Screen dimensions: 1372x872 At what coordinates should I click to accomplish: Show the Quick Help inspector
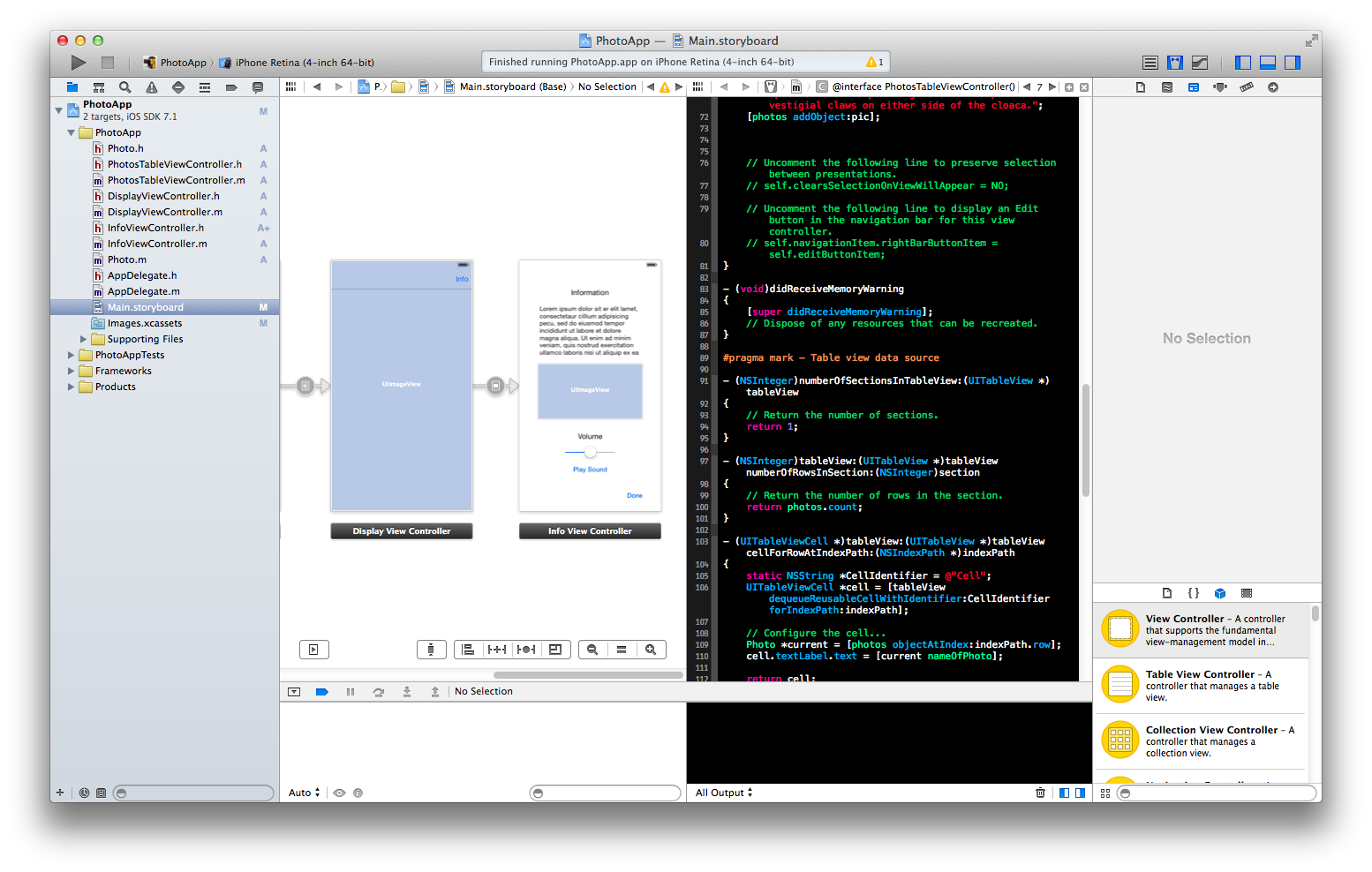coord(1167,87)
